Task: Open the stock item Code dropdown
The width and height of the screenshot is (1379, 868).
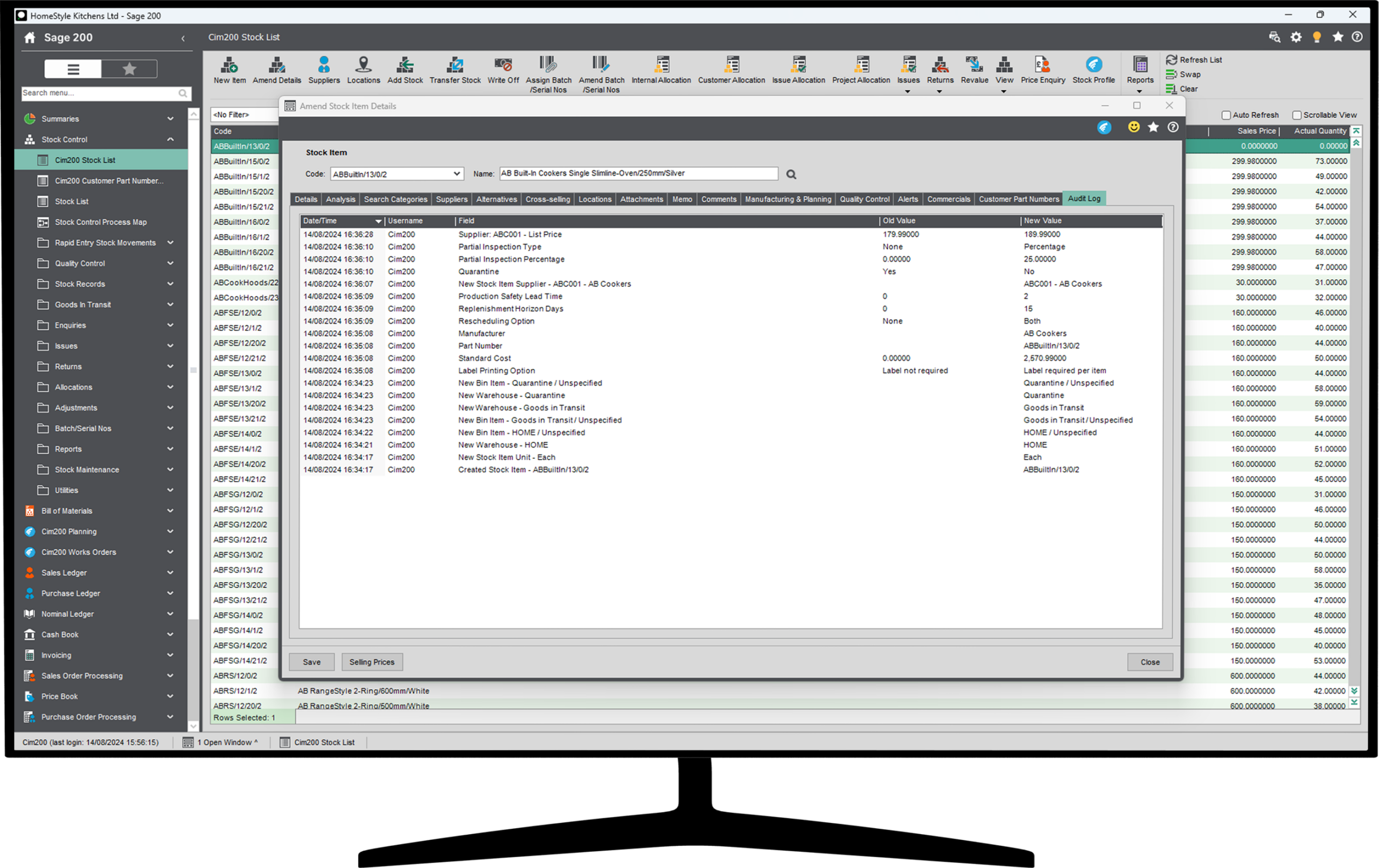Action: coord(456,174)
